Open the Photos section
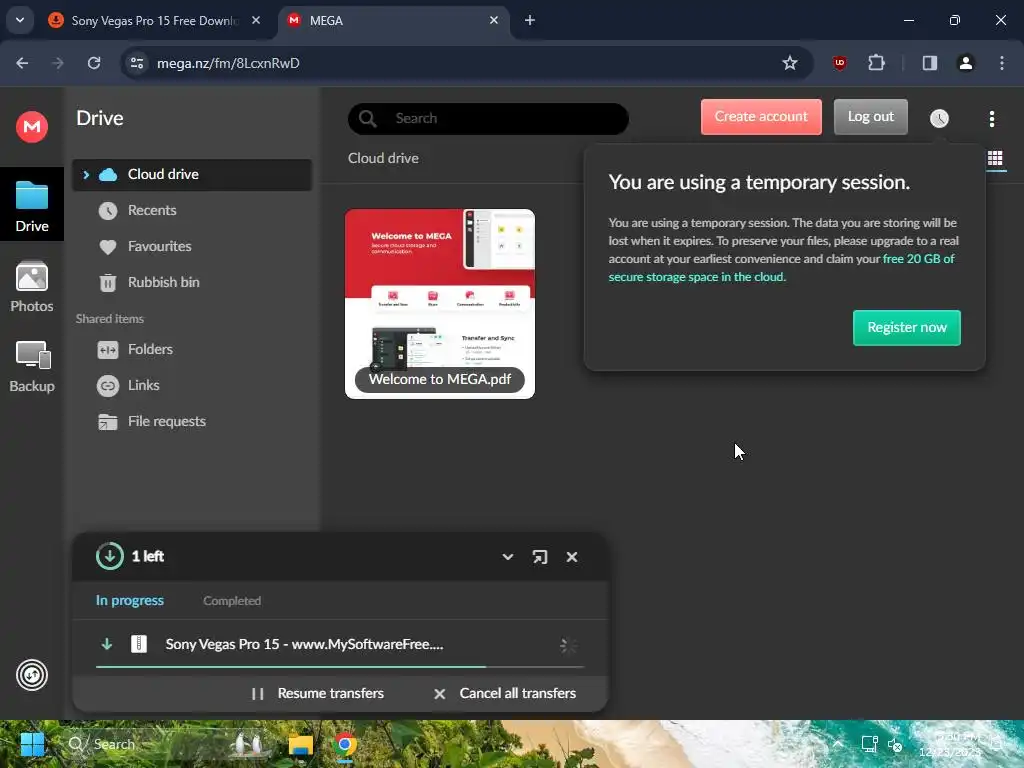1024x768 pixels. pos(31,287)
